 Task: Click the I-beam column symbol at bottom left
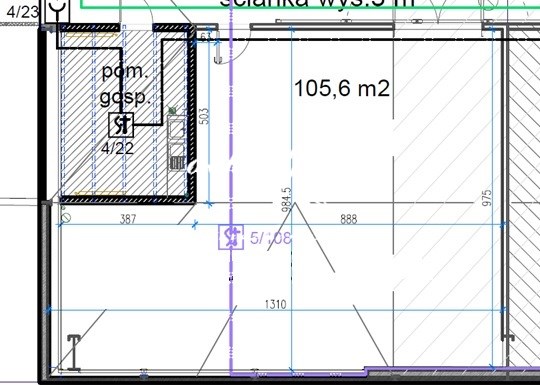[x=74, y=353]
